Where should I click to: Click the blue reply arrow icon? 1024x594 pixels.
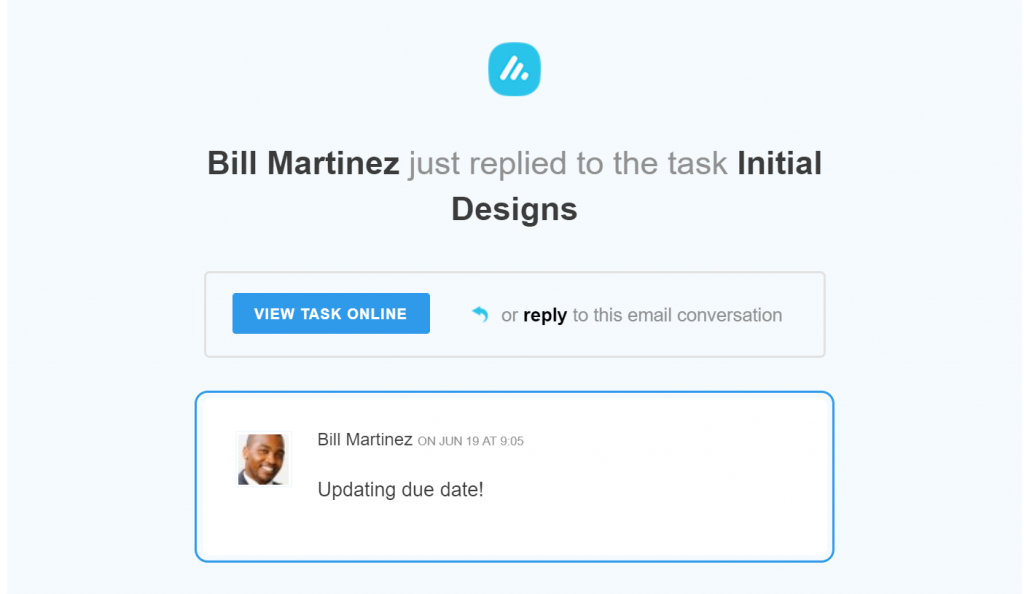[x=480, y=315]
